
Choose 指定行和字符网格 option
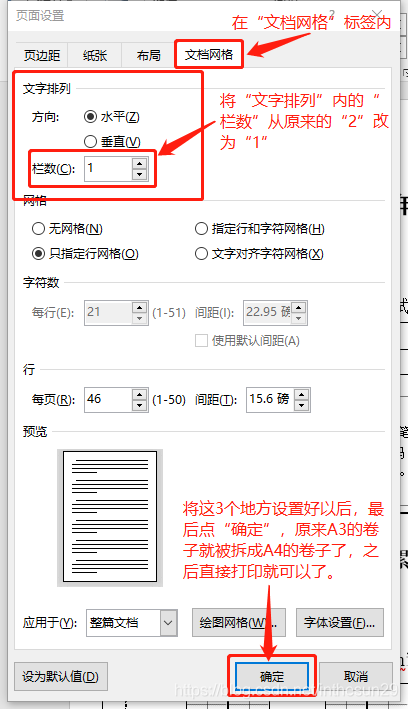coord(260,229)
